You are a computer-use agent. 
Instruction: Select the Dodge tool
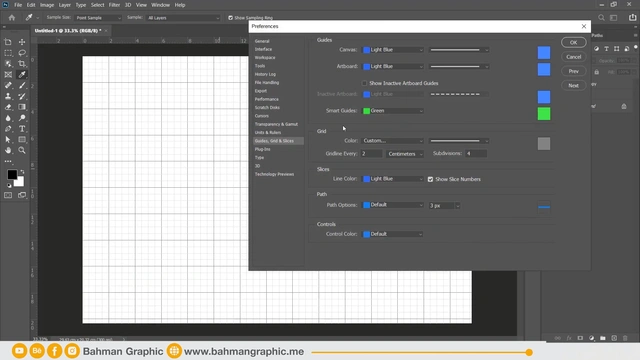[x=22, y=118]
